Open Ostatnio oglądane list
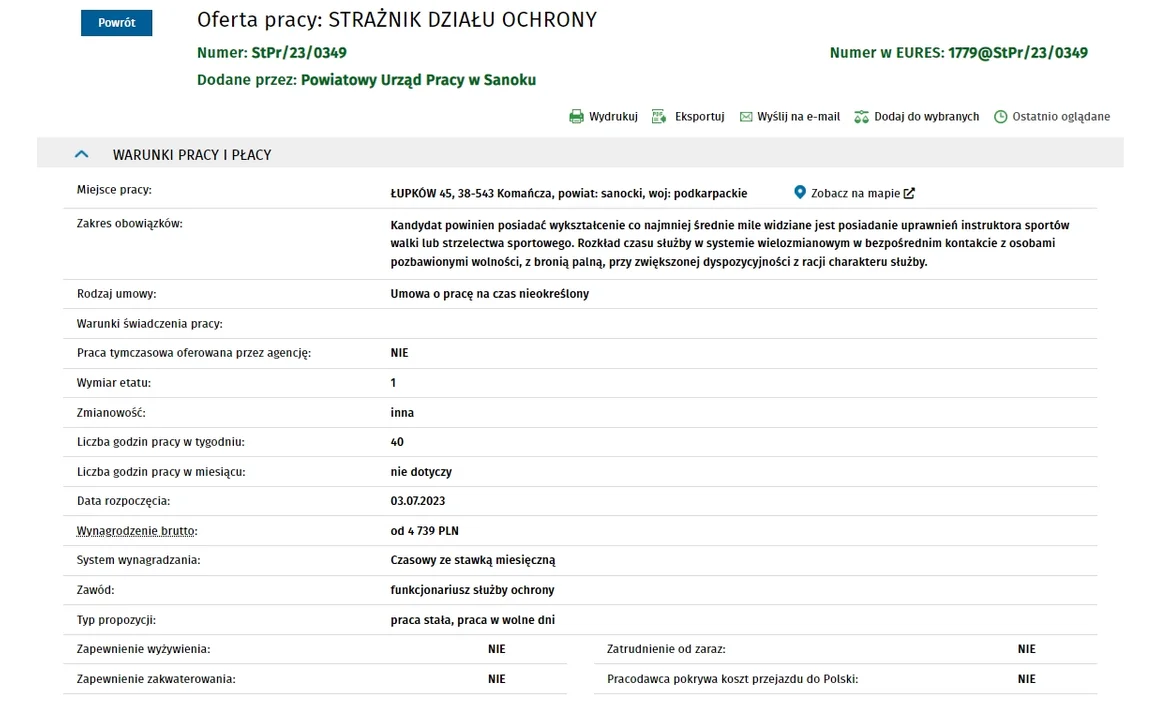Image resolution: width=1155 pixels, height=720 pixels. 1061,116
